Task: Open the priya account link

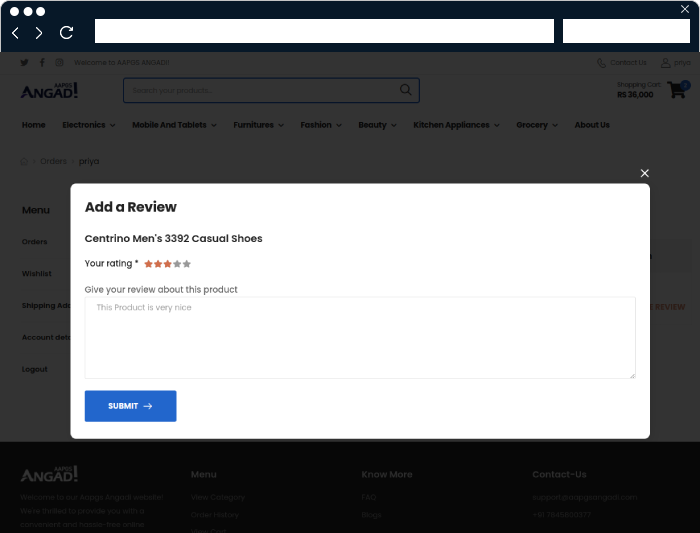Action: coord(682,62)
